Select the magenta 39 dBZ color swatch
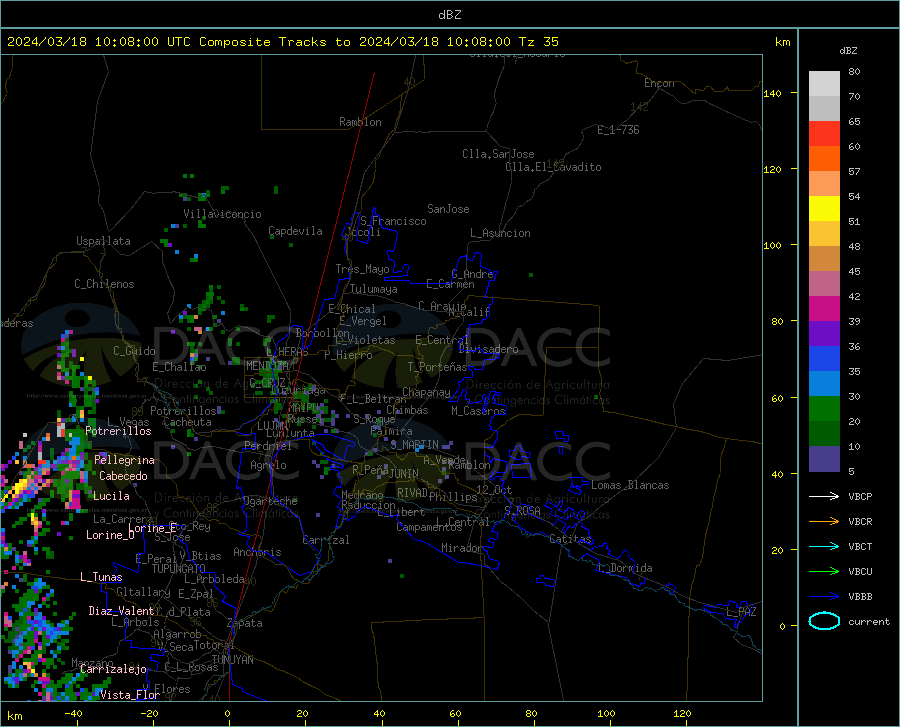The width and height of the screenshot is (900, 727). click(x=824, y=309)
